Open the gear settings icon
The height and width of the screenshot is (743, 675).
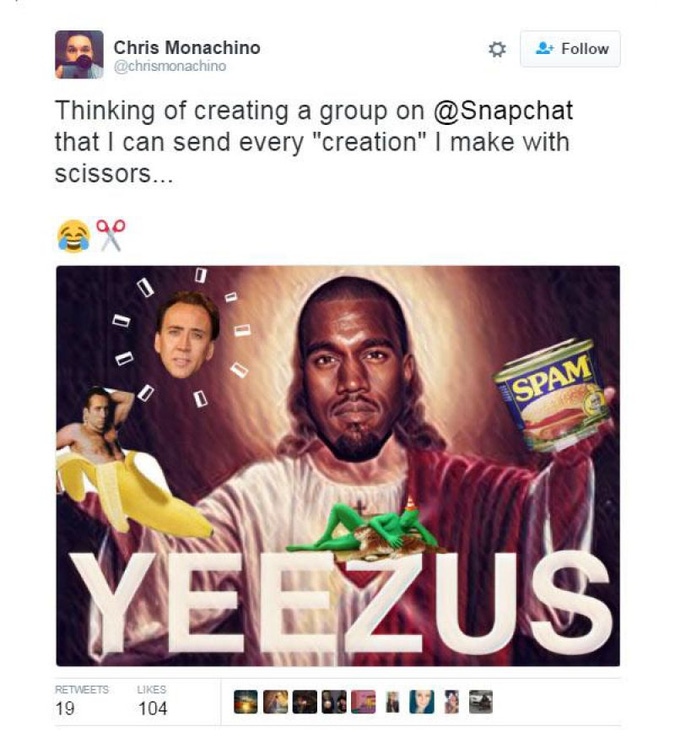(x=497, y=49)
